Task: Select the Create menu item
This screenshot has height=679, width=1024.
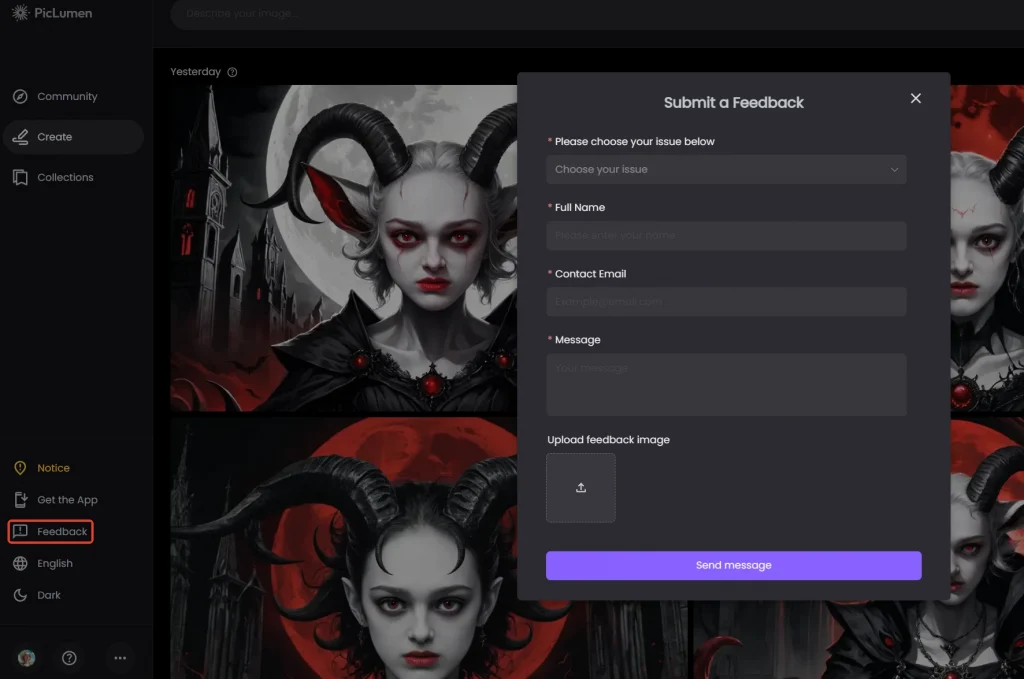Action: click(55, 137)
